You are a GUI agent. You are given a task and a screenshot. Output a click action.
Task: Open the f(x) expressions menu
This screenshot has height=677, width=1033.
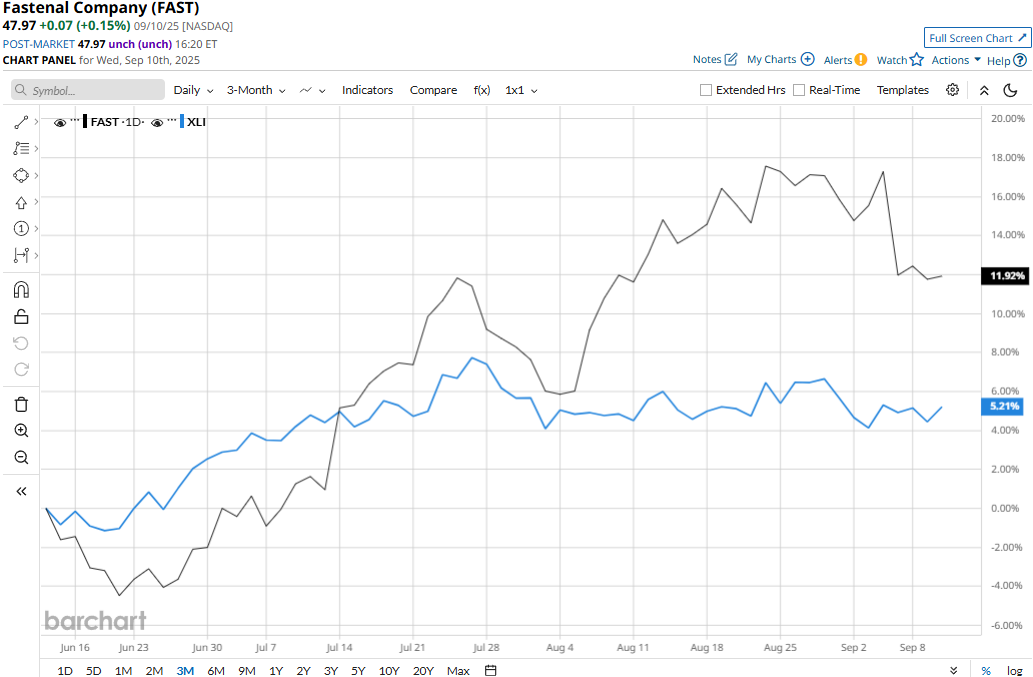point(482,90)
